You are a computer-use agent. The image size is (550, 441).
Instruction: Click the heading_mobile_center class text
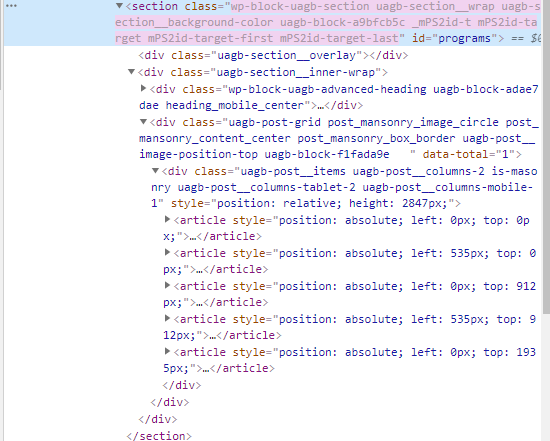(x=235, y=105)
